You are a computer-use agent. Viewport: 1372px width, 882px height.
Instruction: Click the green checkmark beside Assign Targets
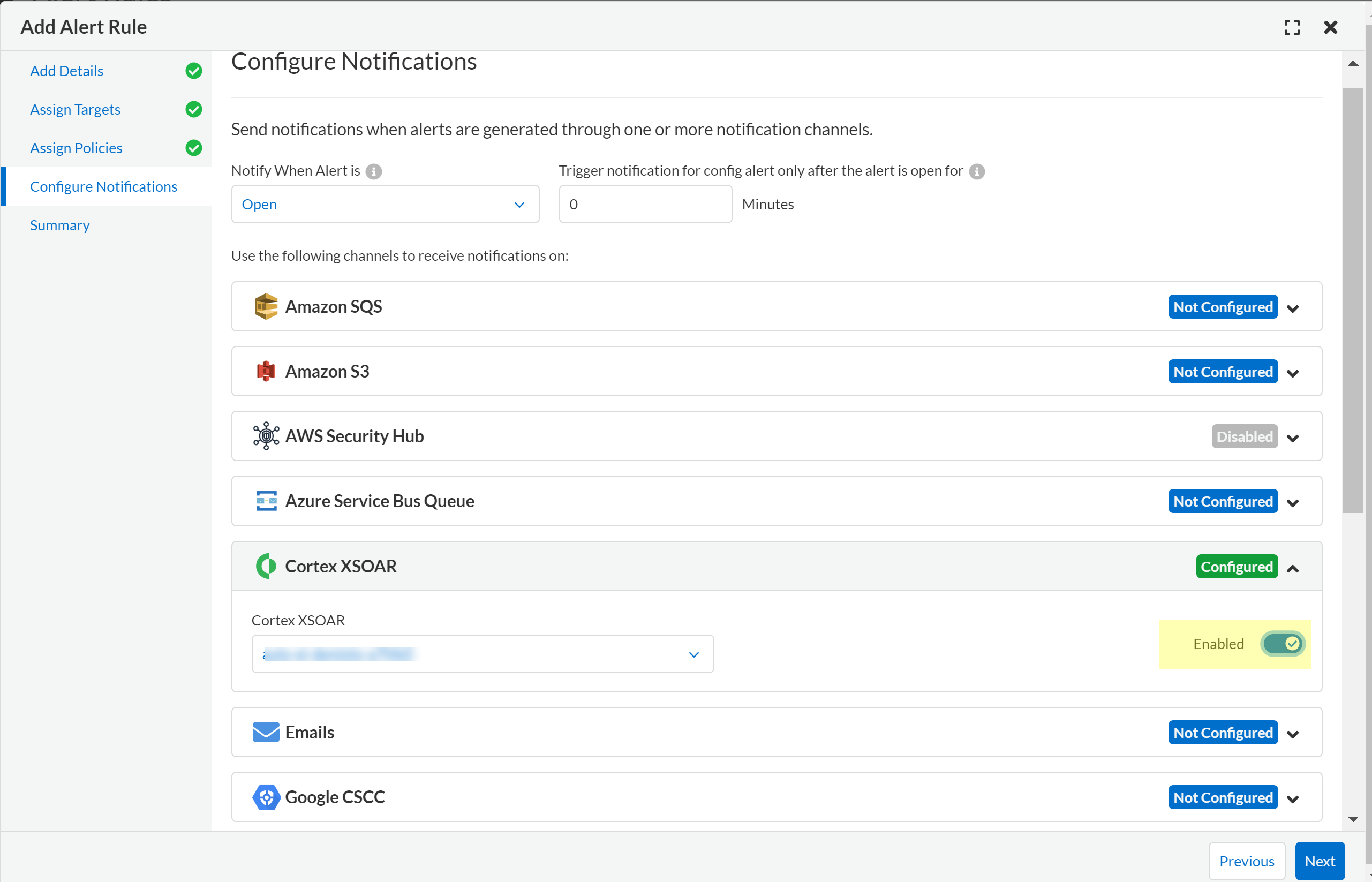point(193,109)
